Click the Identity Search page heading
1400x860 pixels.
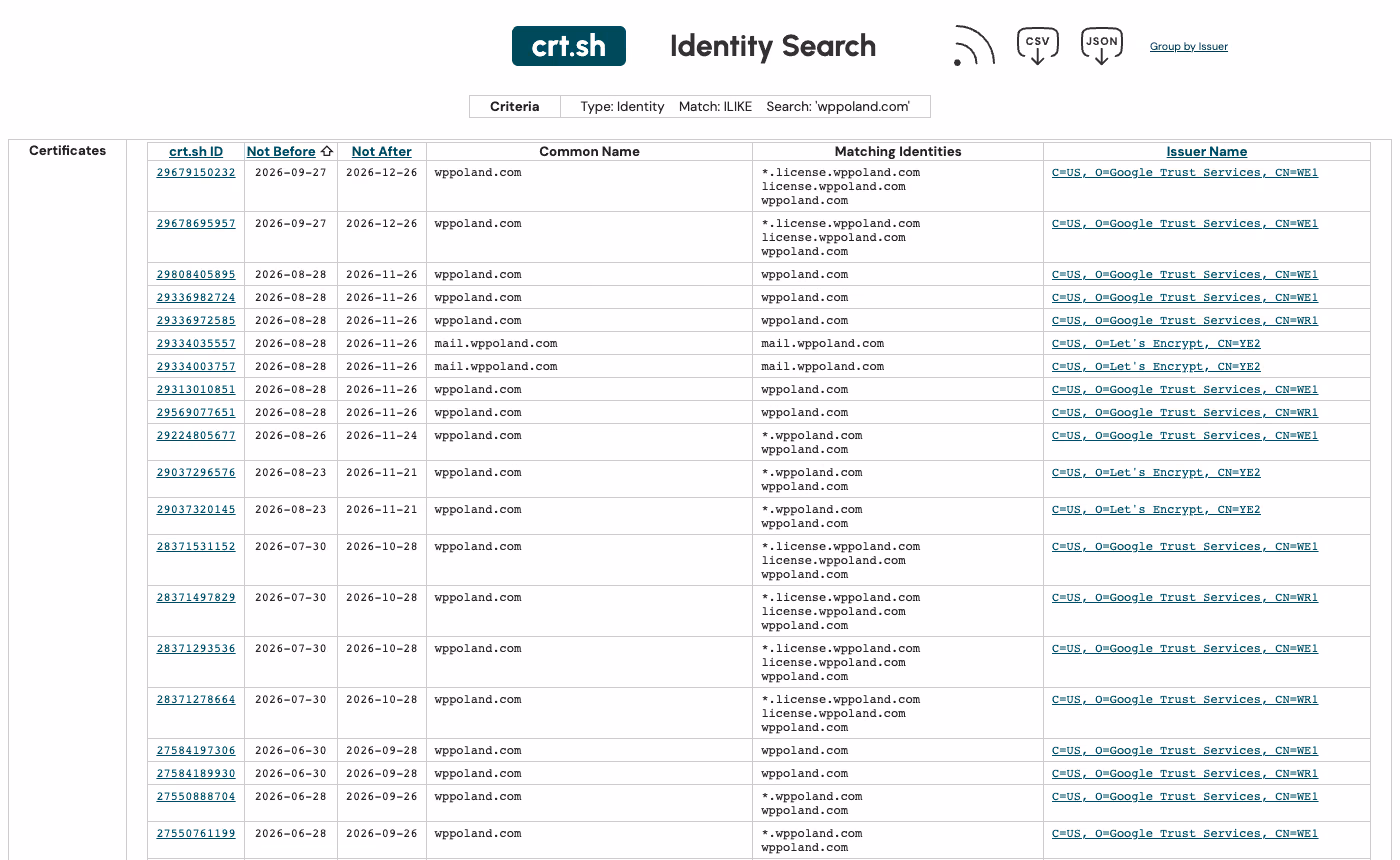click(x=773, y=46)
